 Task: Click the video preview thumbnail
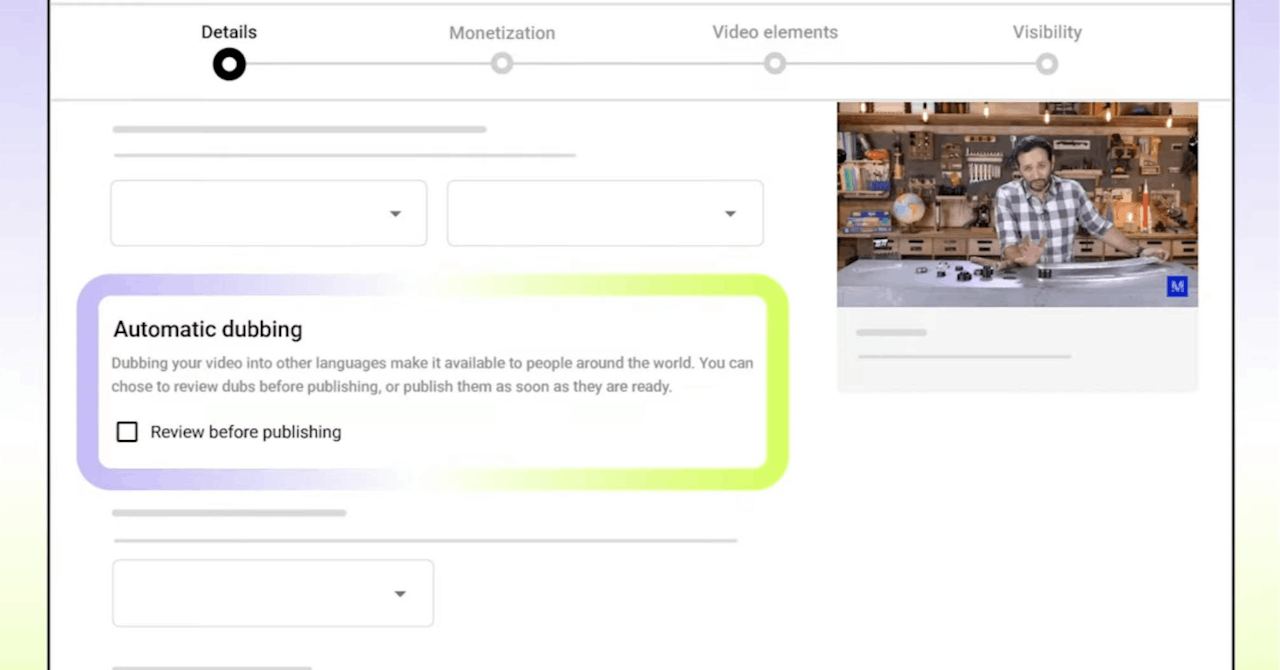coord(1017,204)
